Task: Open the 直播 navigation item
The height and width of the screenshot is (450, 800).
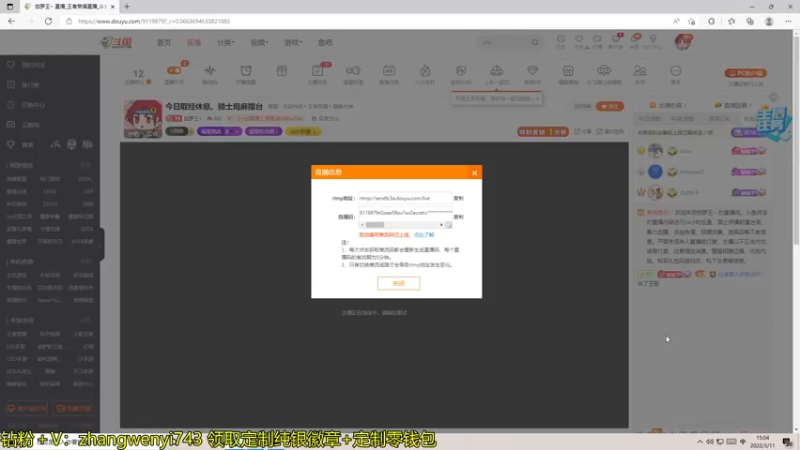Action: pyautogui.click(x=194, y=42)
